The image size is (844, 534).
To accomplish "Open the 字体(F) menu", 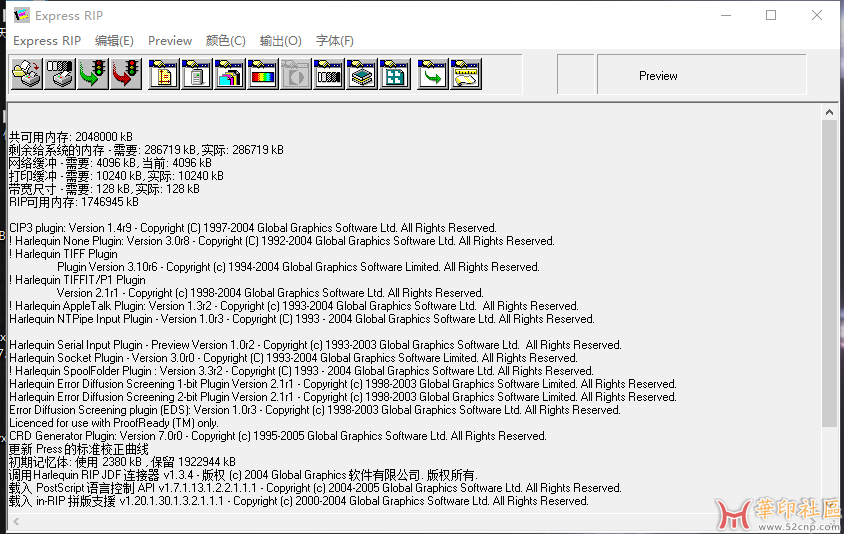I will [335, 41].
